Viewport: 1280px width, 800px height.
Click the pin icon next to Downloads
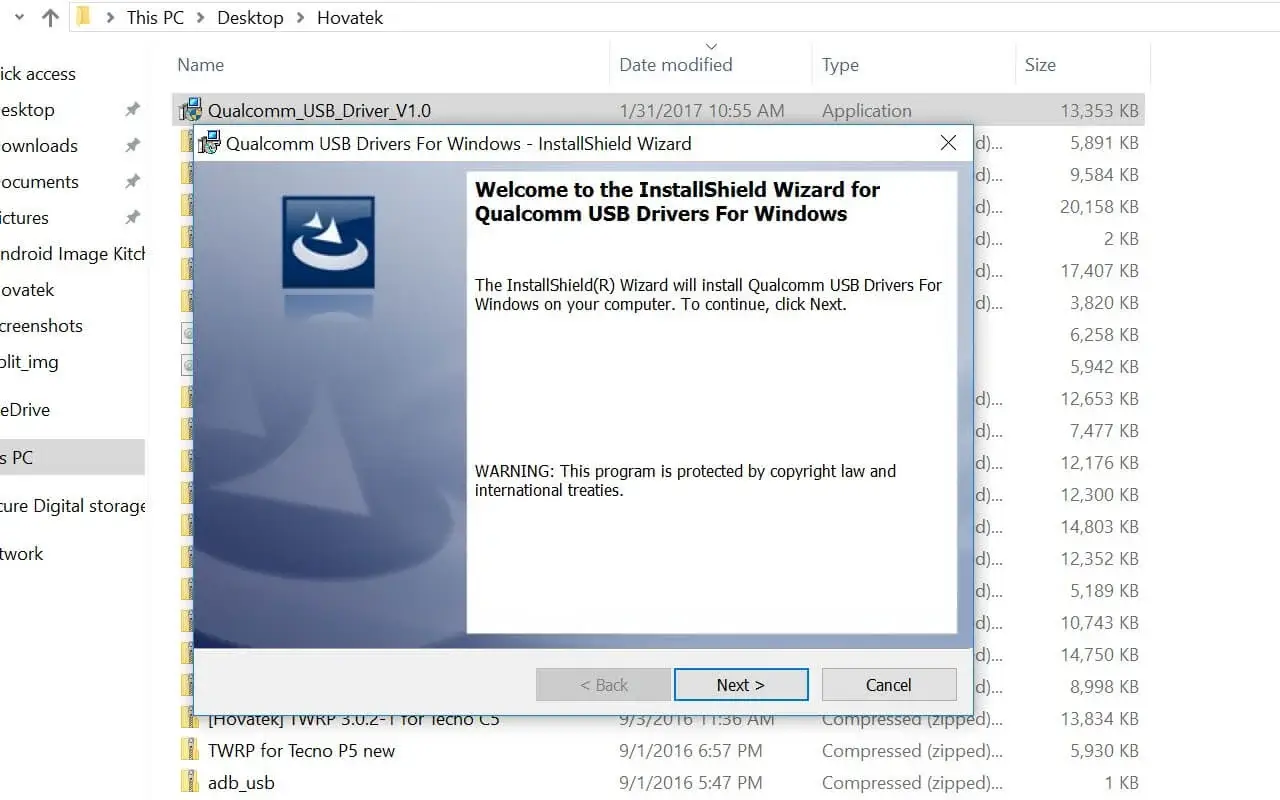point(131,145)
